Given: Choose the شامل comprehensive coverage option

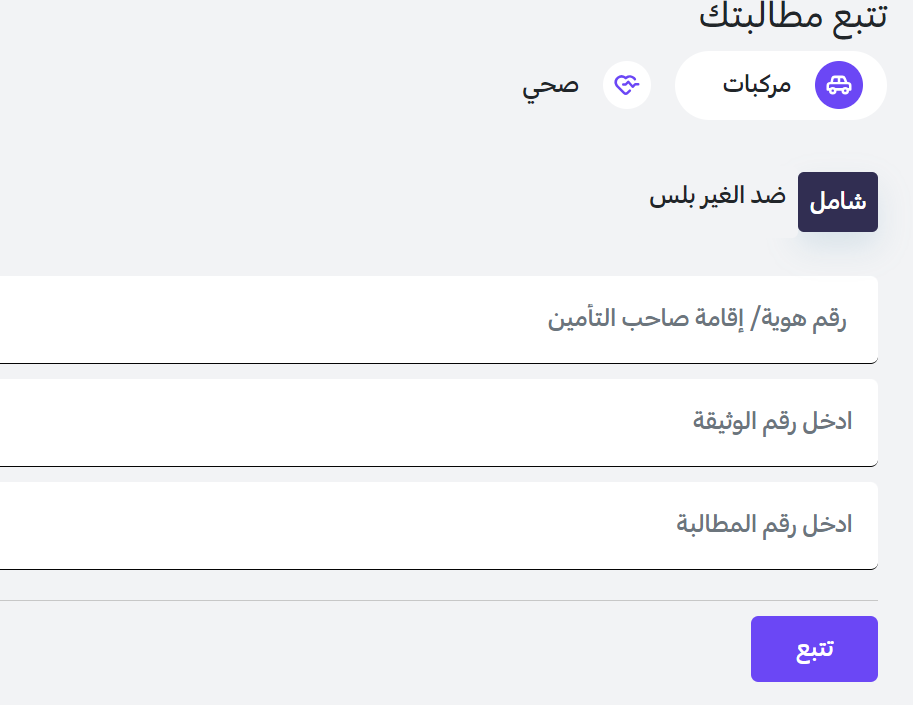Looking at the screenshot, I should tap(837, 202).
